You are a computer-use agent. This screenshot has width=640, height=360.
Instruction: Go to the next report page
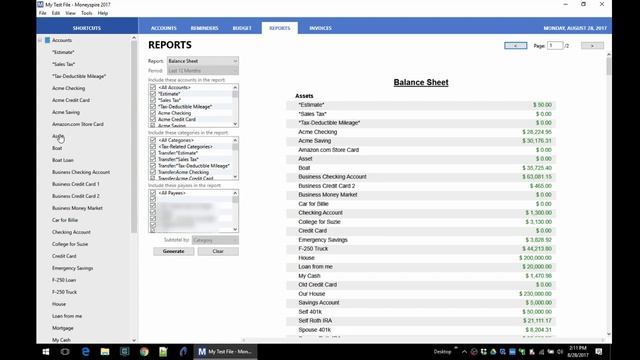coord(592,46)
